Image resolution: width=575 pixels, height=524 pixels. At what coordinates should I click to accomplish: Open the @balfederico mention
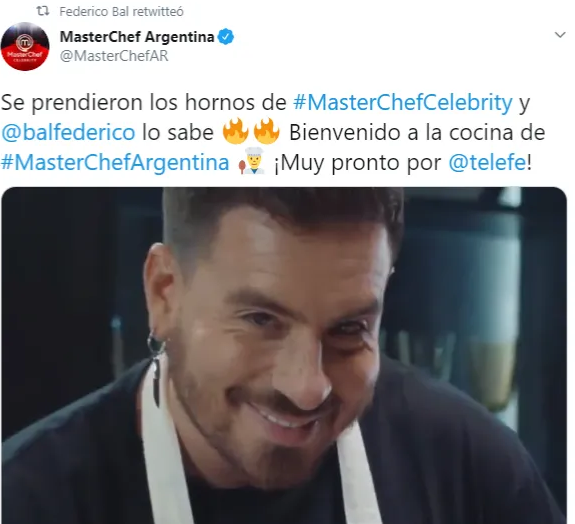pos(68,132)
